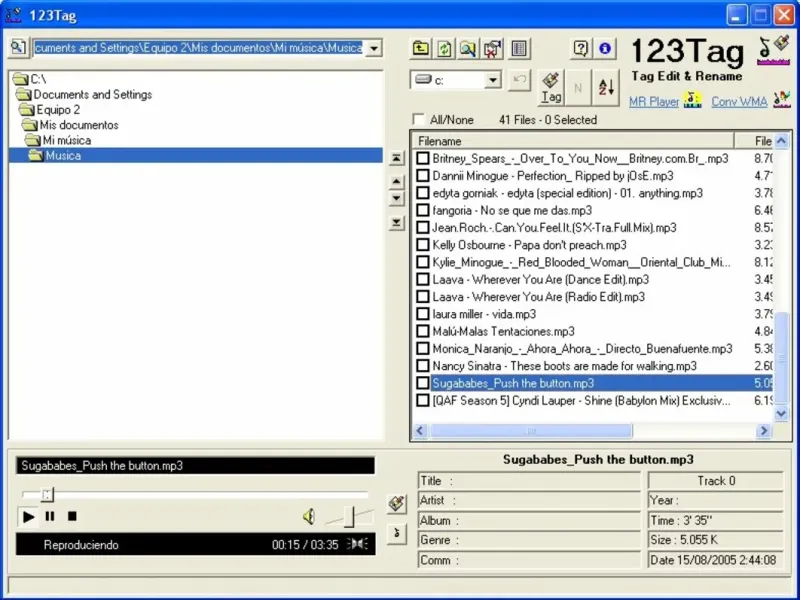Click the columns layout toolbar icon
800x600 pixels.
pos(519,48)
